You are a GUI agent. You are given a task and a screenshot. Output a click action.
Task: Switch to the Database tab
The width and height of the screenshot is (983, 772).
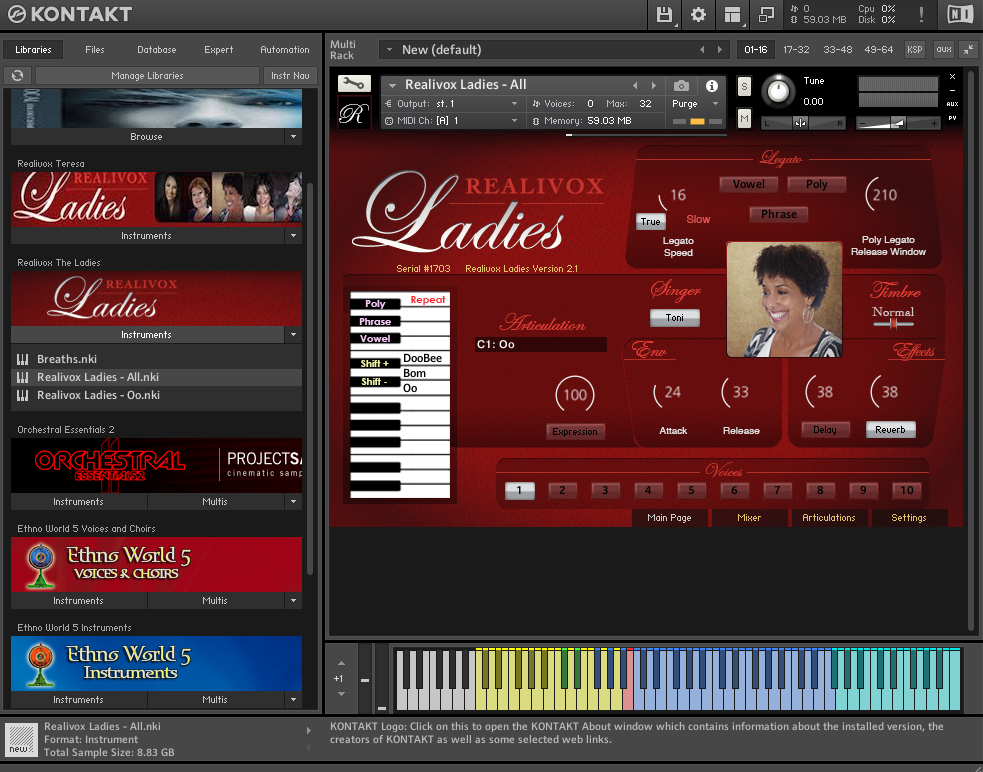[157, 50]
